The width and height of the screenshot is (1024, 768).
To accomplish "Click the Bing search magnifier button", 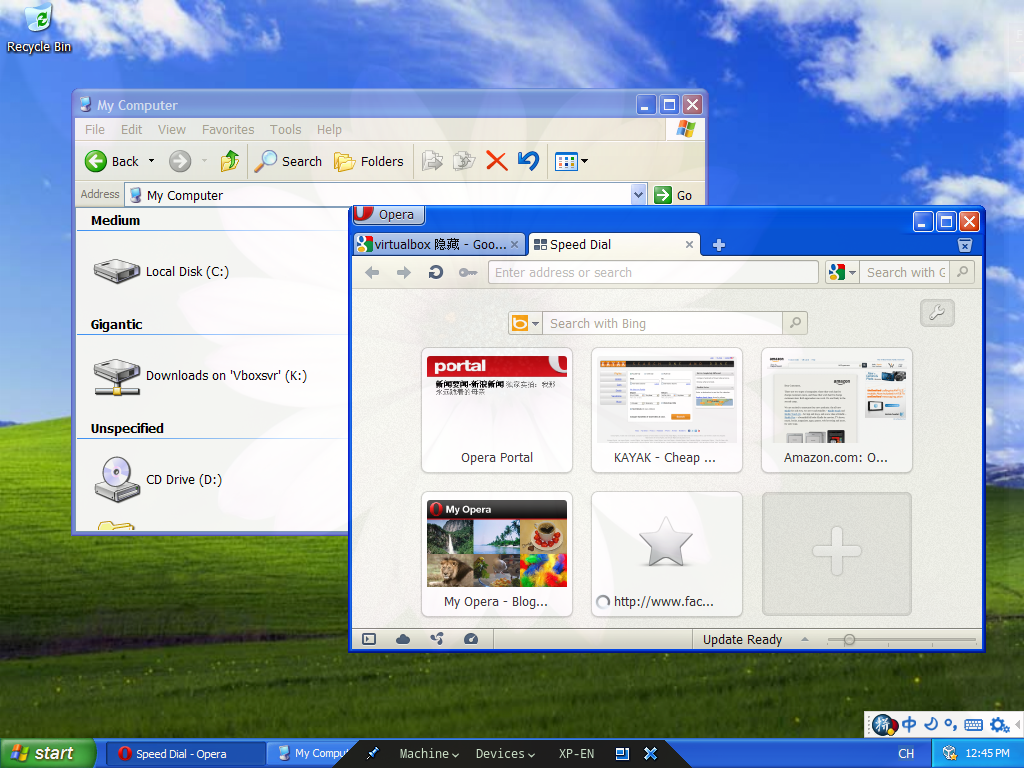I will tap(795, 323).
